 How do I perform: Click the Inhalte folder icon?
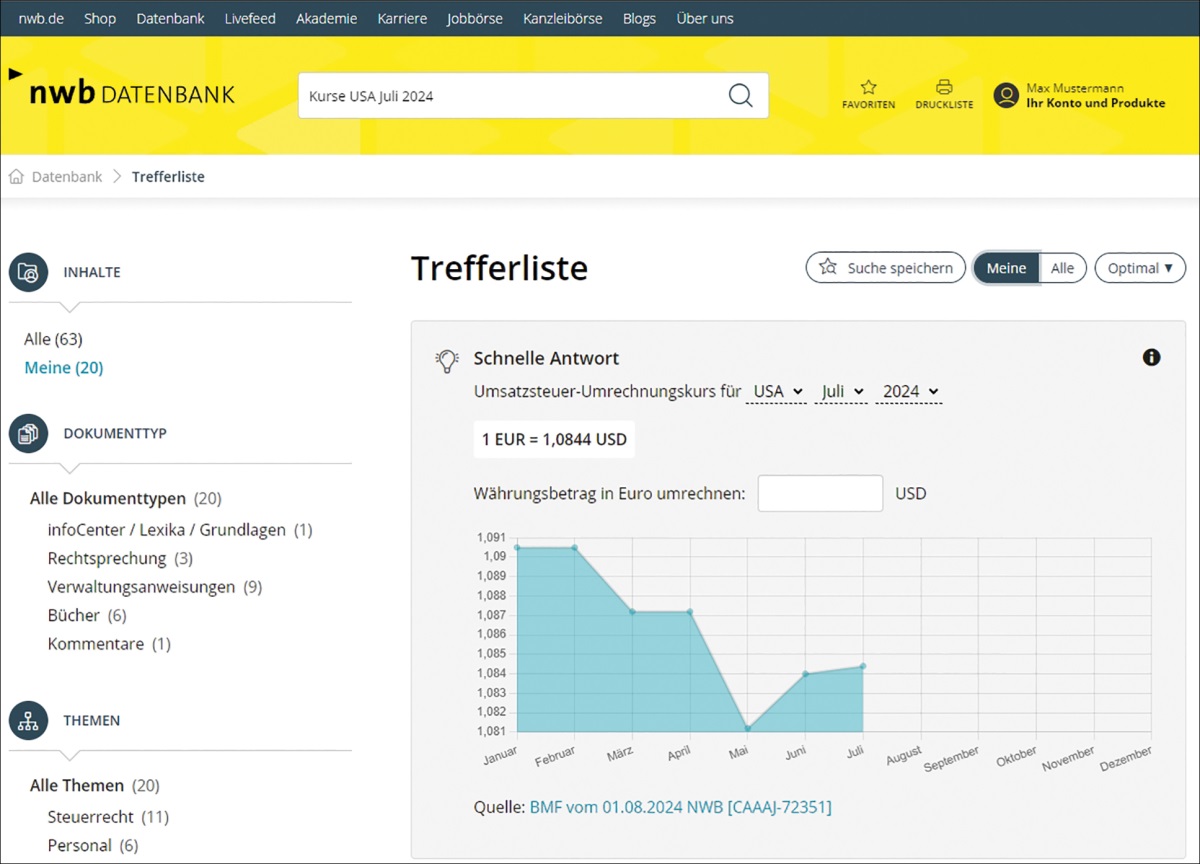tap(29, 272)
